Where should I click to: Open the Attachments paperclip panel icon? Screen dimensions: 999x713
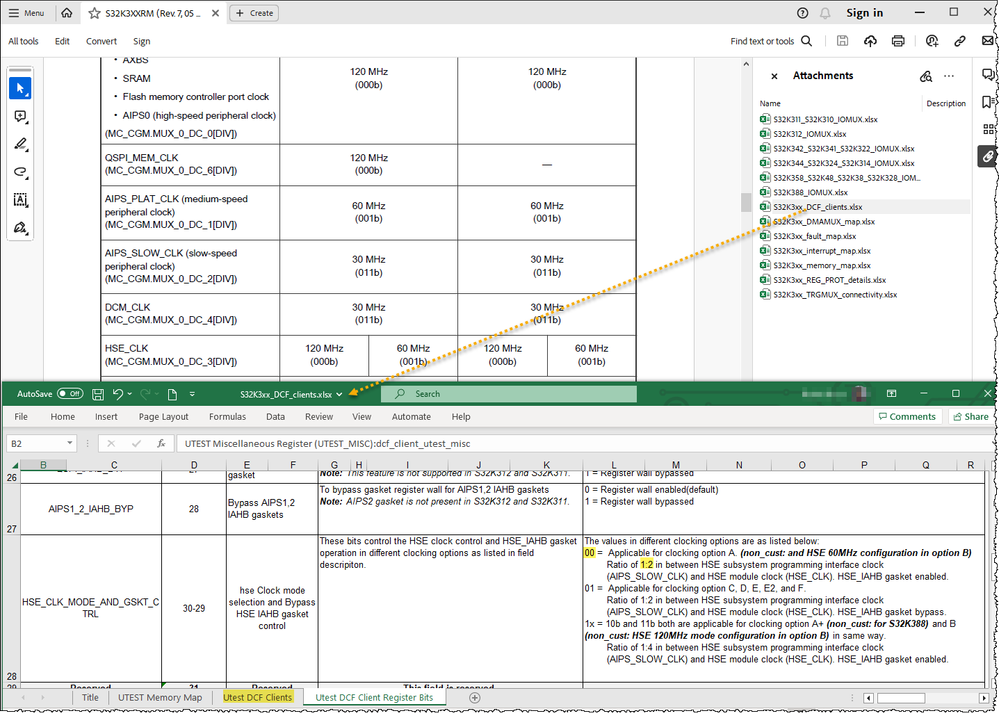(986, 157)
